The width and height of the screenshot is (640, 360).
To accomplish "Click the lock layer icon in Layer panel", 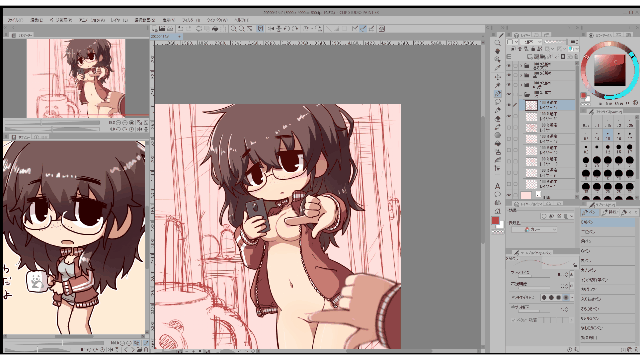I will click(x=533, y=49).
